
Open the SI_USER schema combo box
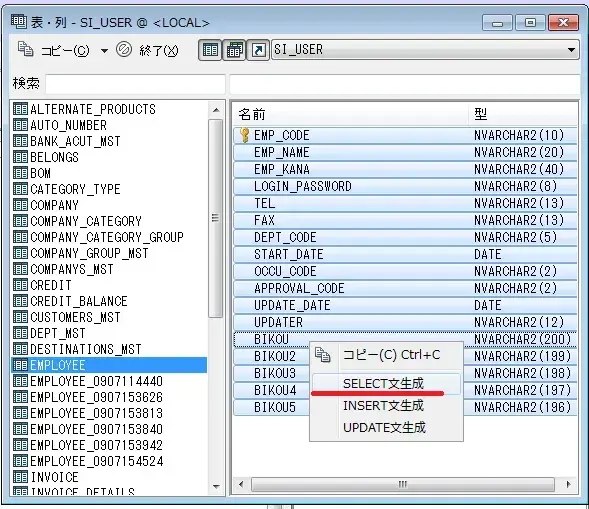425,50
